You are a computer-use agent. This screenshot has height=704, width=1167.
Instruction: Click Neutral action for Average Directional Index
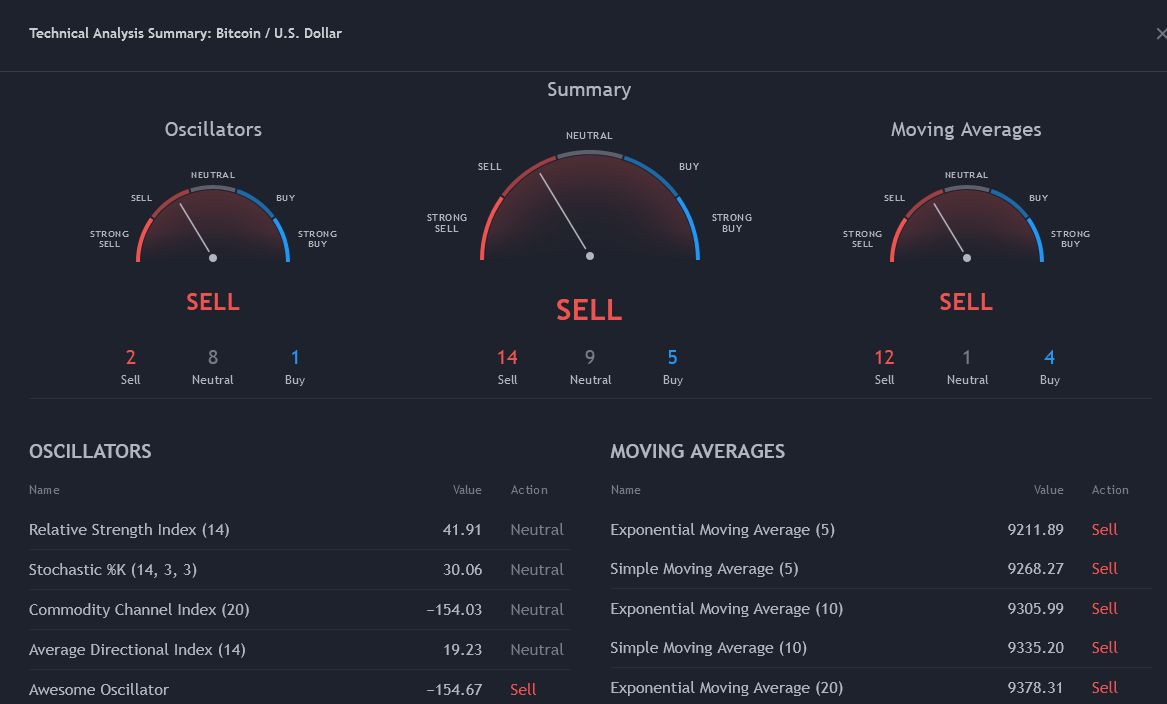coord(537,650)
